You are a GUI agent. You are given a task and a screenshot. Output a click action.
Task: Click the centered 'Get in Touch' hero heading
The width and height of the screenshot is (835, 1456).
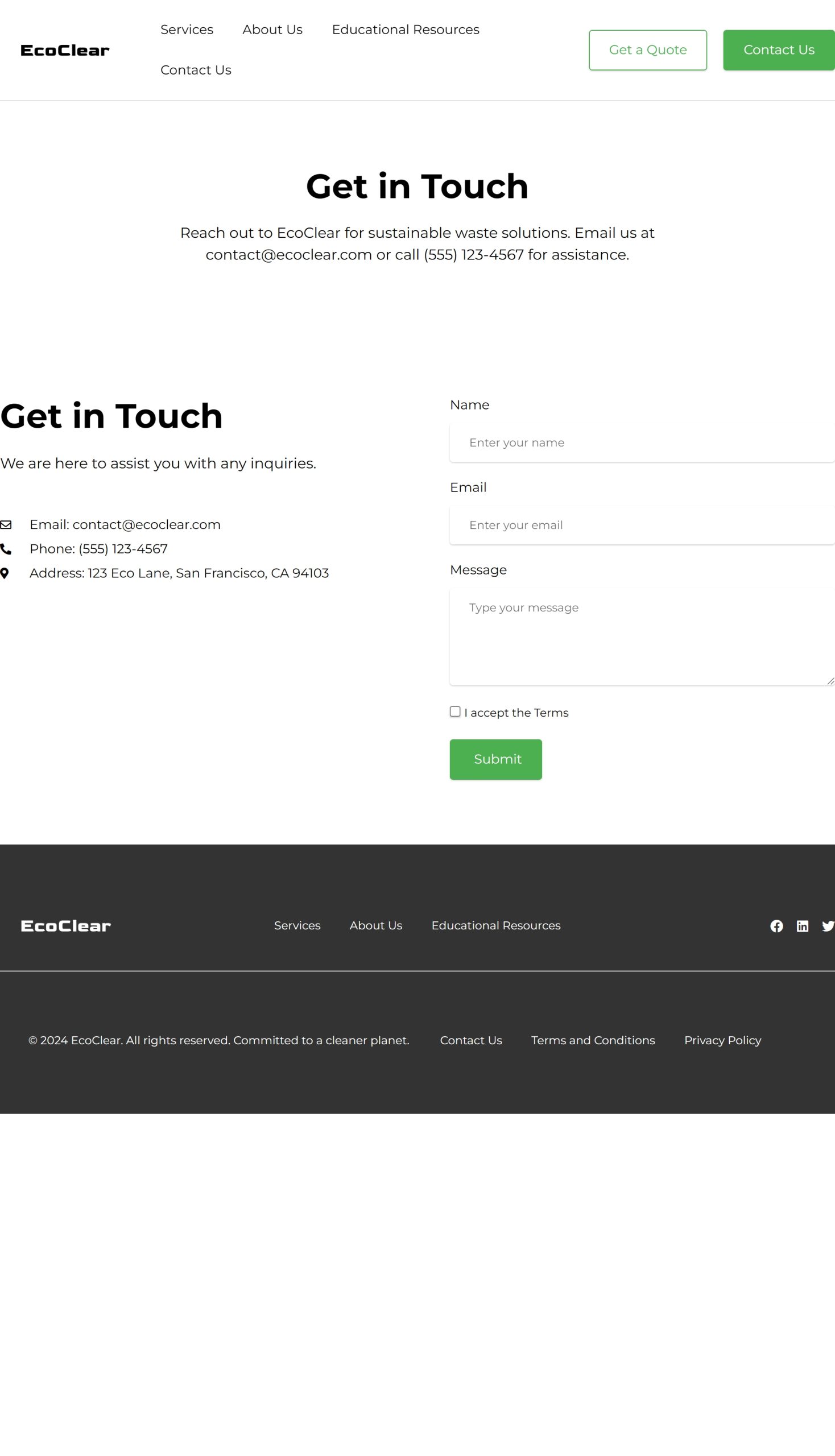[418, 187]
